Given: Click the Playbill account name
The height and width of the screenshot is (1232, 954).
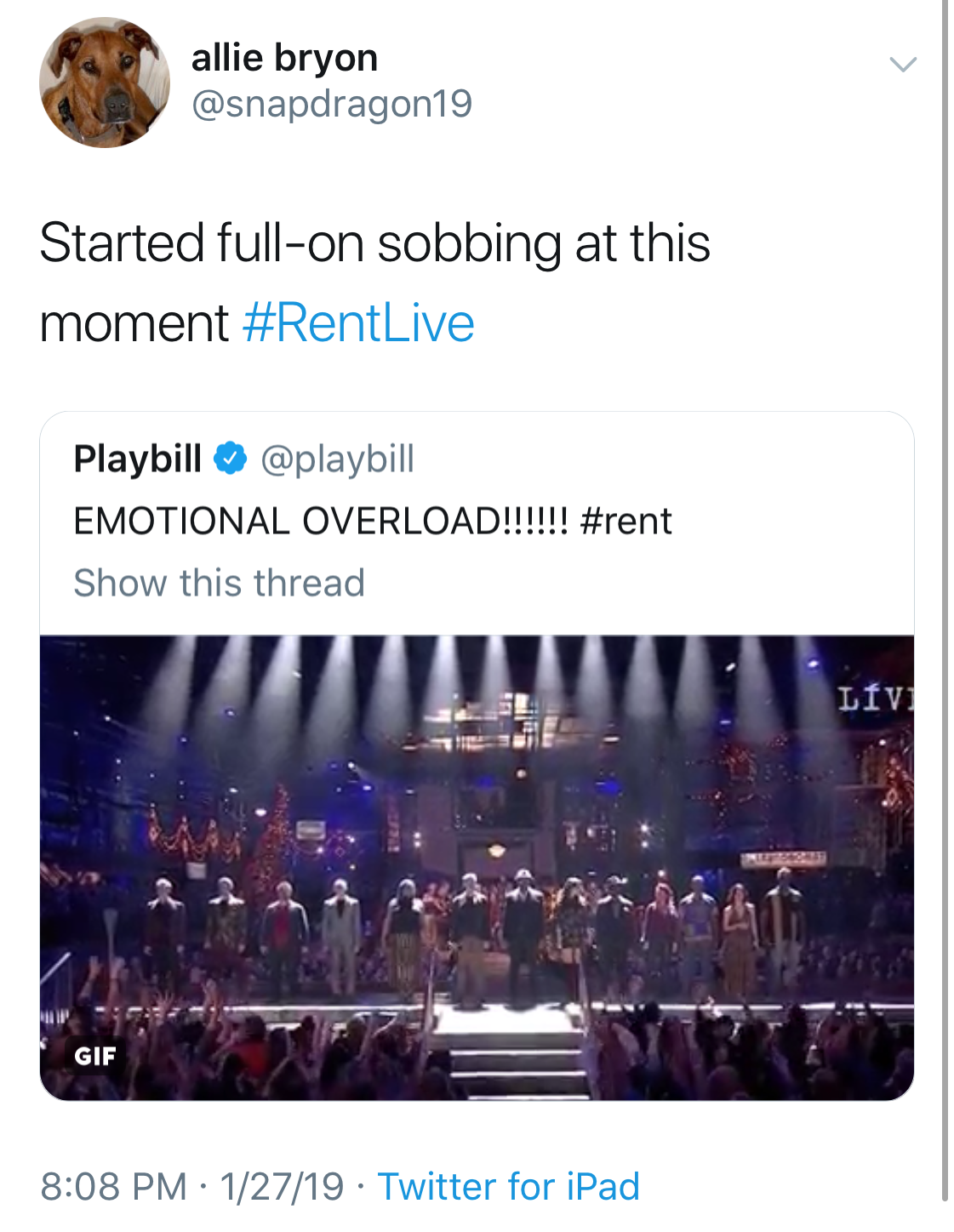Looking at the screenshot, I should point(138,459).
